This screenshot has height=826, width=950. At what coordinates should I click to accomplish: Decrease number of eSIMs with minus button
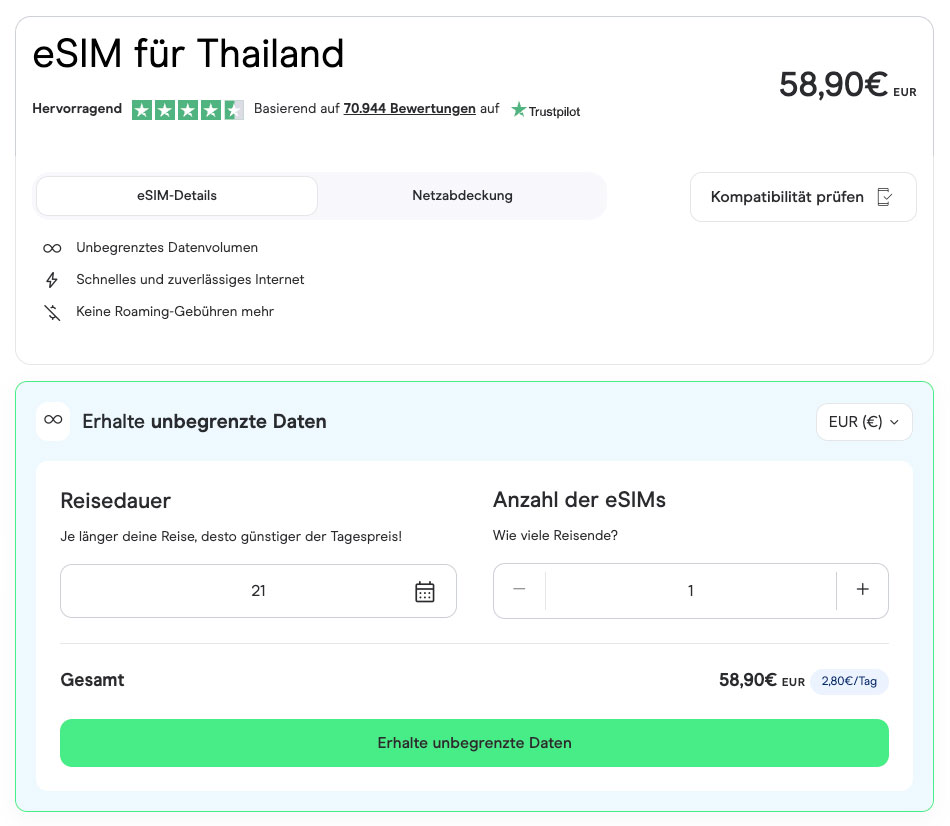point(519,590)
